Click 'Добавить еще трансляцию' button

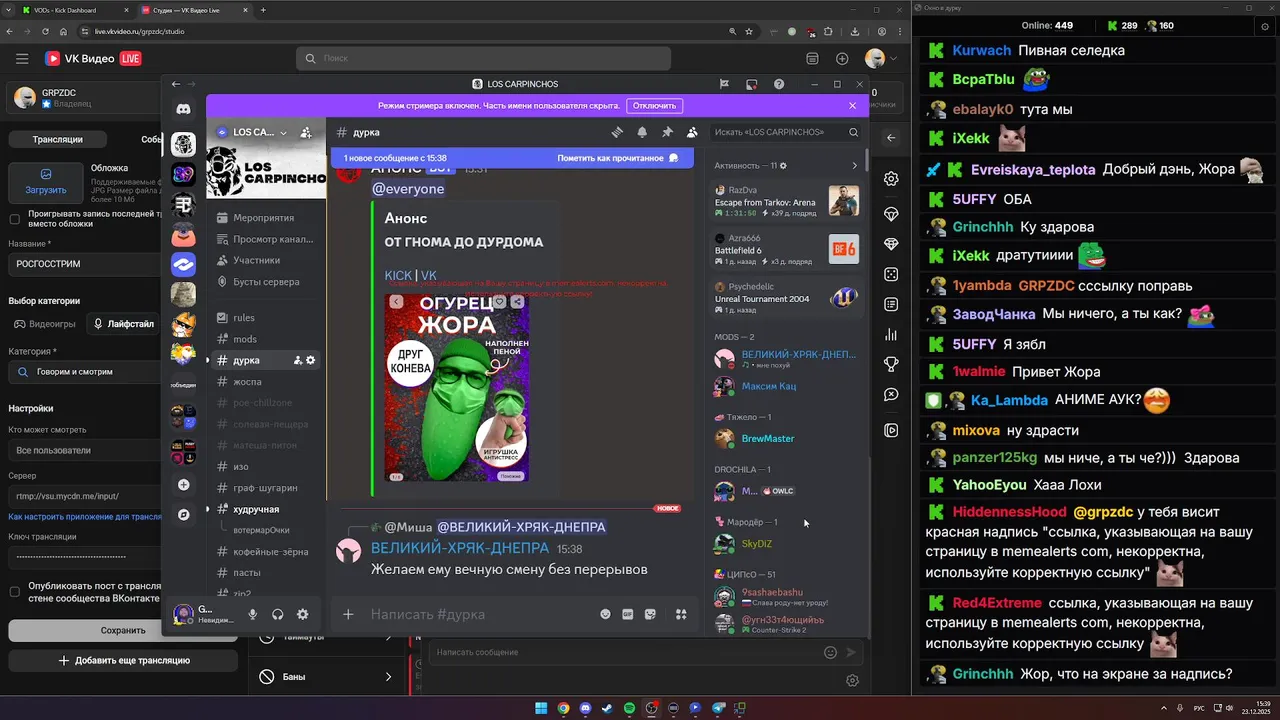(123, 660)
